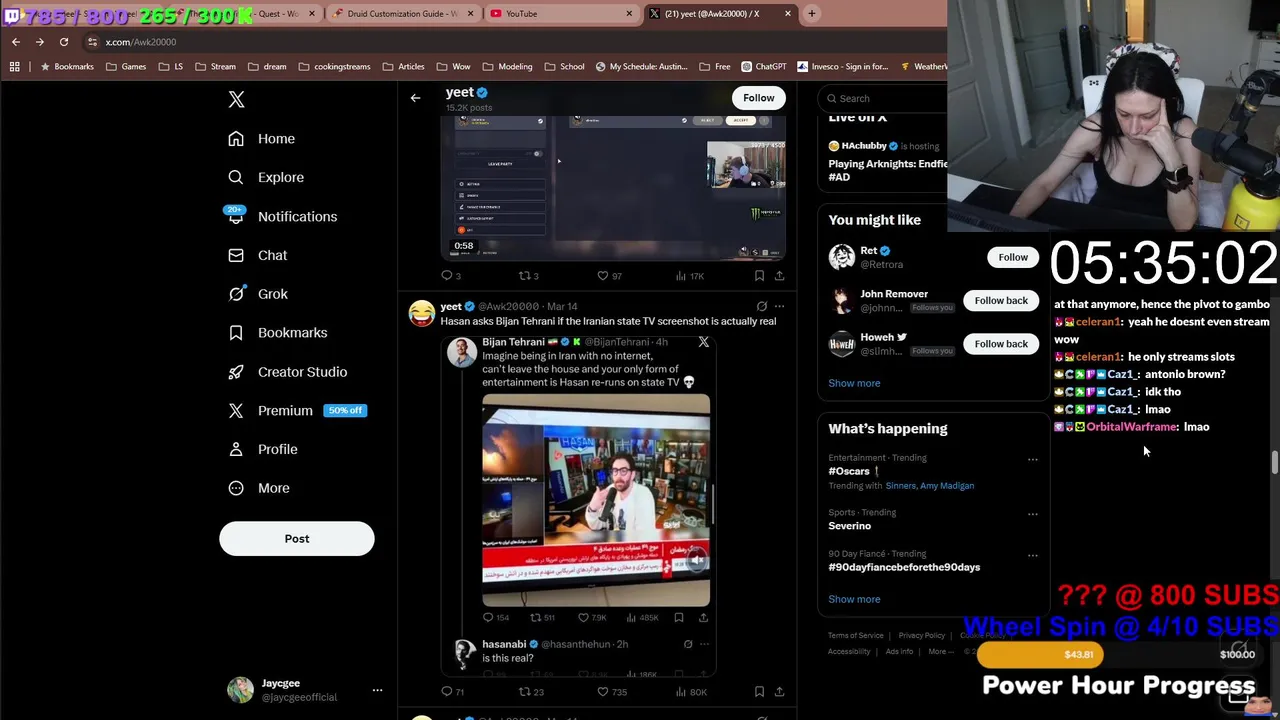Repost the video post with 3 reposts
This screenshot has width=1280, height=720.
click(528, 276)
